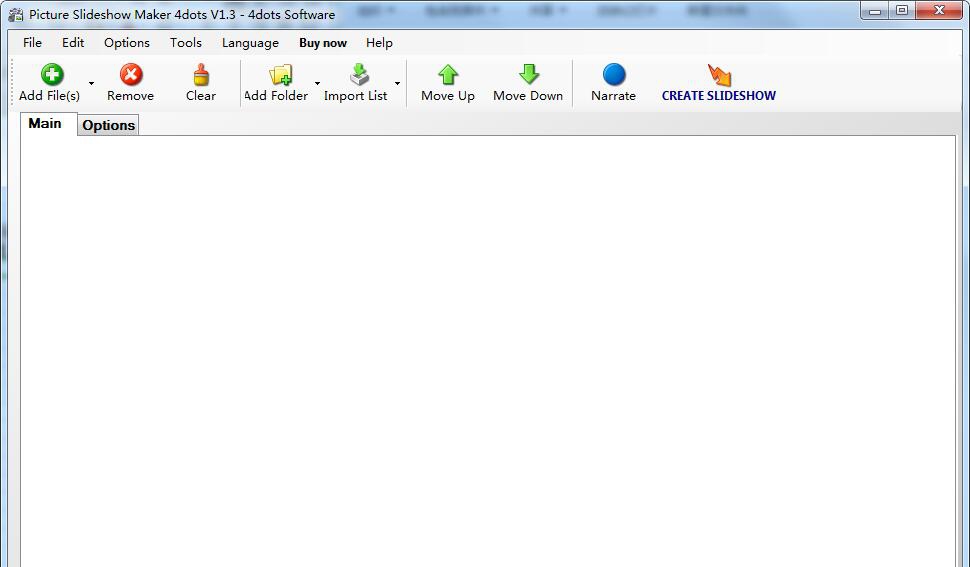Open the Edit menu

point(73,43)
